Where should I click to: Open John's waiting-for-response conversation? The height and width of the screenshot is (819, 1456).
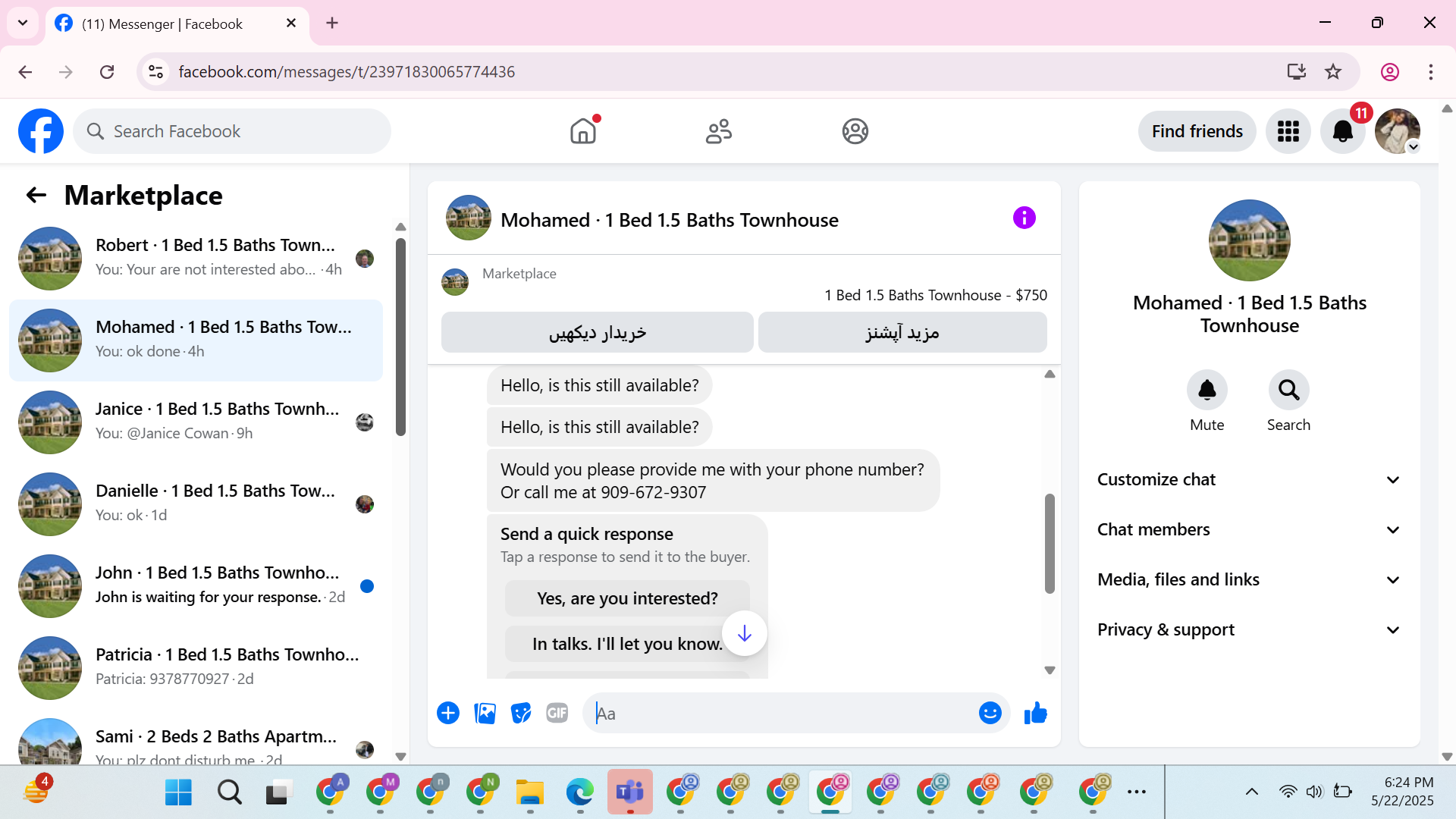(196, 585)
